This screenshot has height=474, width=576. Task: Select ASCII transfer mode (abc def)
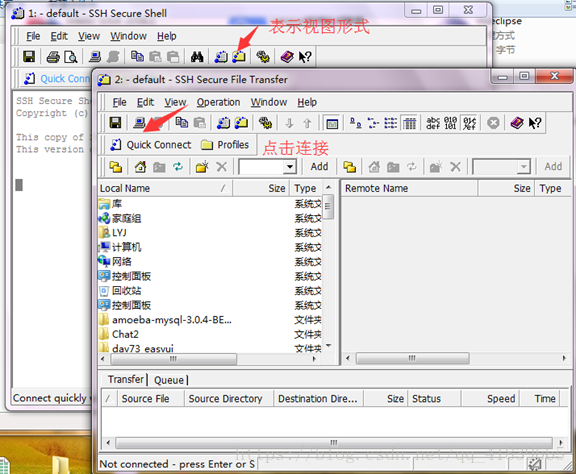(433, 123)
